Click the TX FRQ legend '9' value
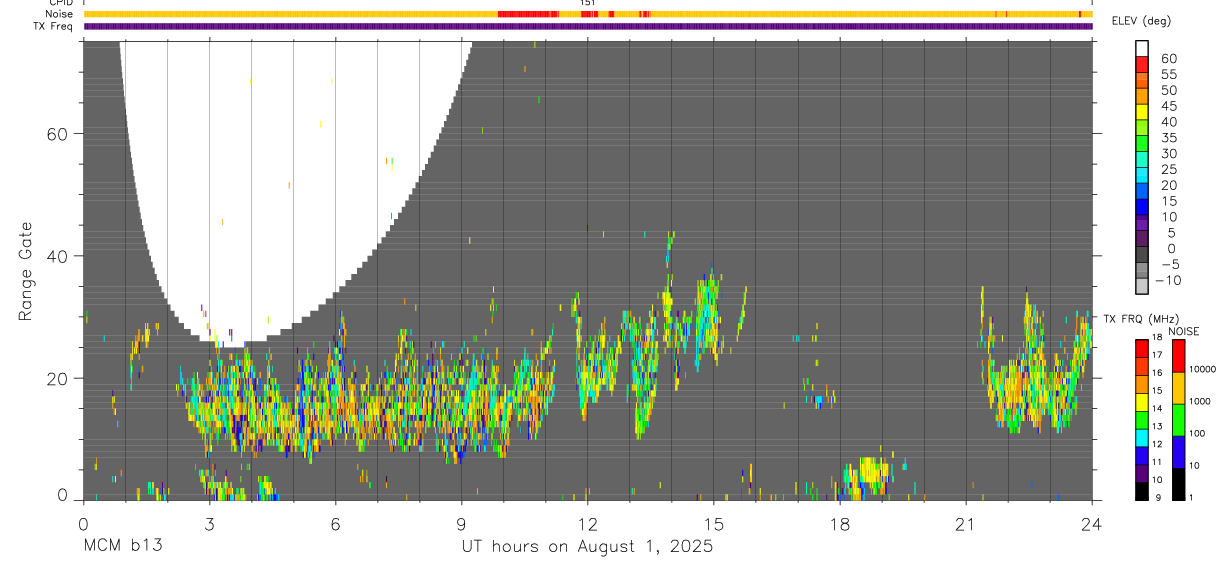The width and height of the screenshot is (1228, 567). 1157,498
